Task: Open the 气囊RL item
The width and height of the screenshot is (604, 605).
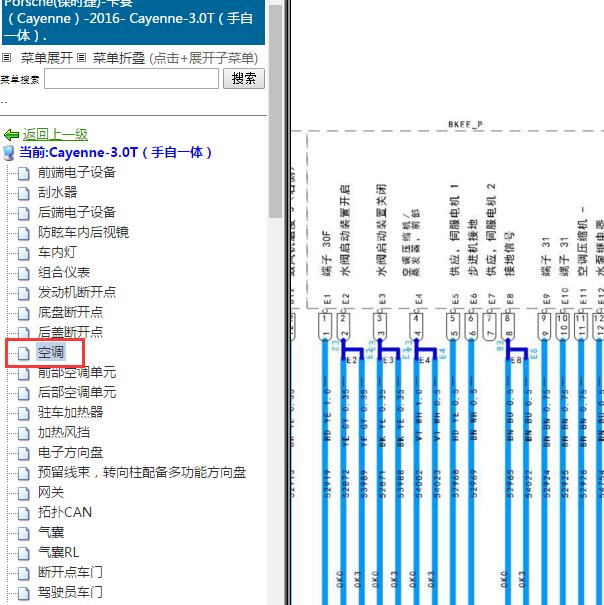Action: (x=58, y=553)
